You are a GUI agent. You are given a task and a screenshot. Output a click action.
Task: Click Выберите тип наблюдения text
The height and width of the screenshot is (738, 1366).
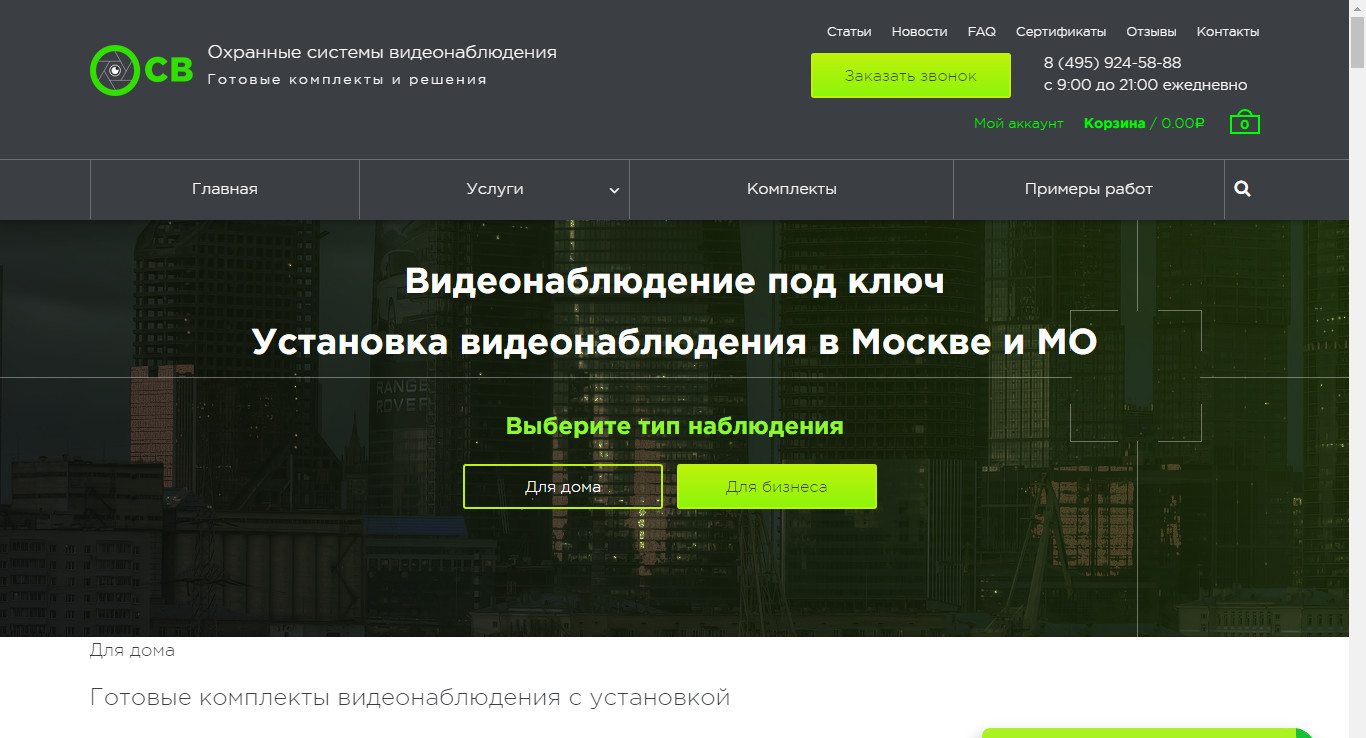pyautogui.click(x=675, y=426)
